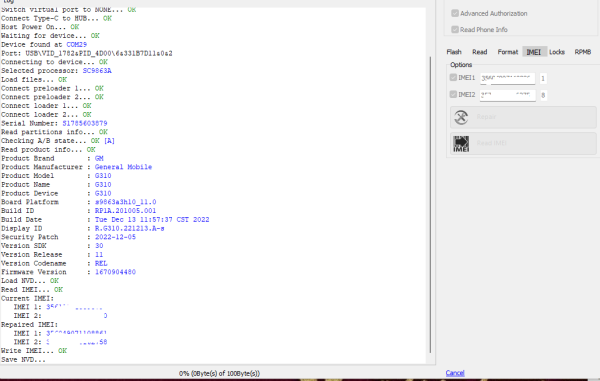
Task: Switch to the Flash tab
Action: pyautogui.click(x=454, y=52)
